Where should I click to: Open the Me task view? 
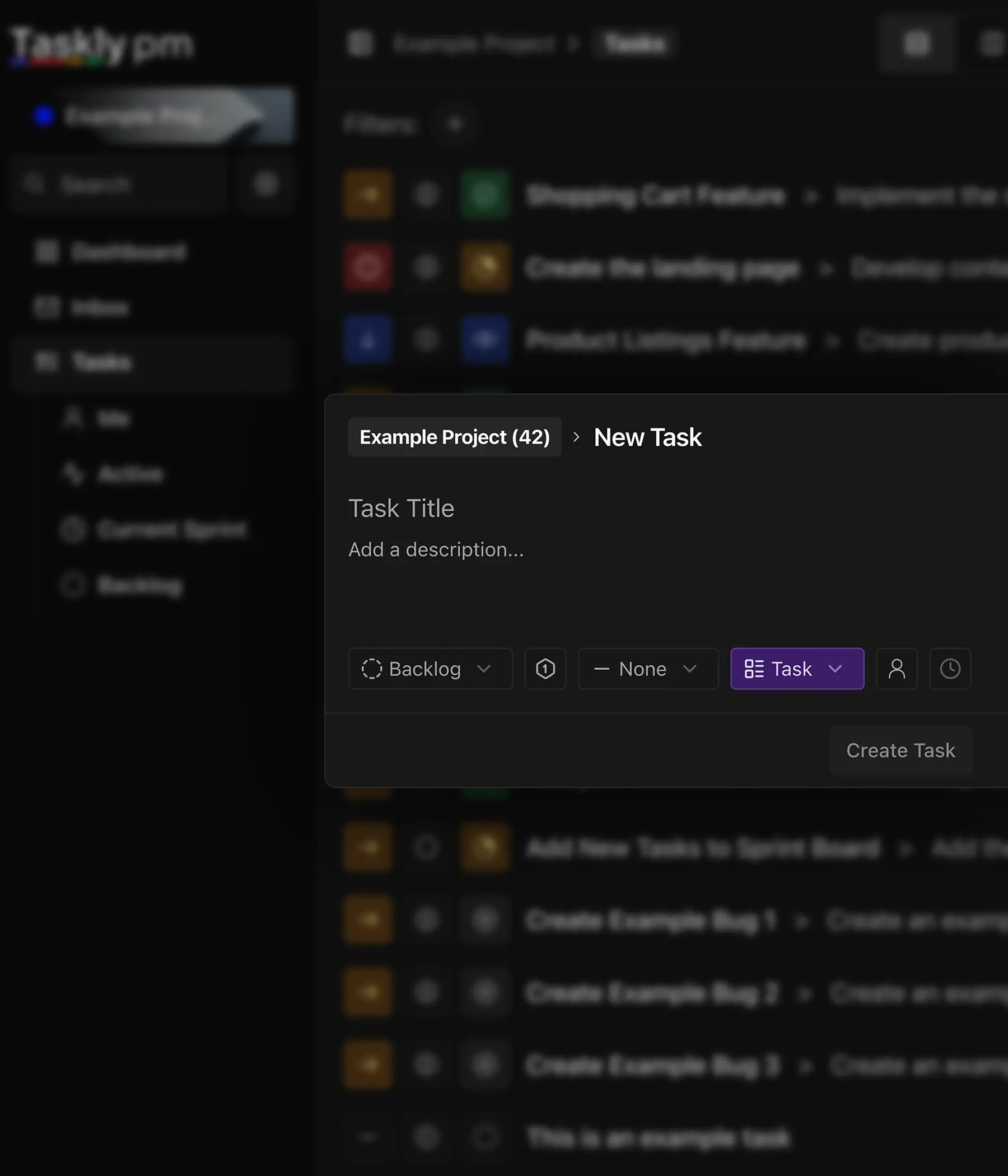(x=97, y=418)
